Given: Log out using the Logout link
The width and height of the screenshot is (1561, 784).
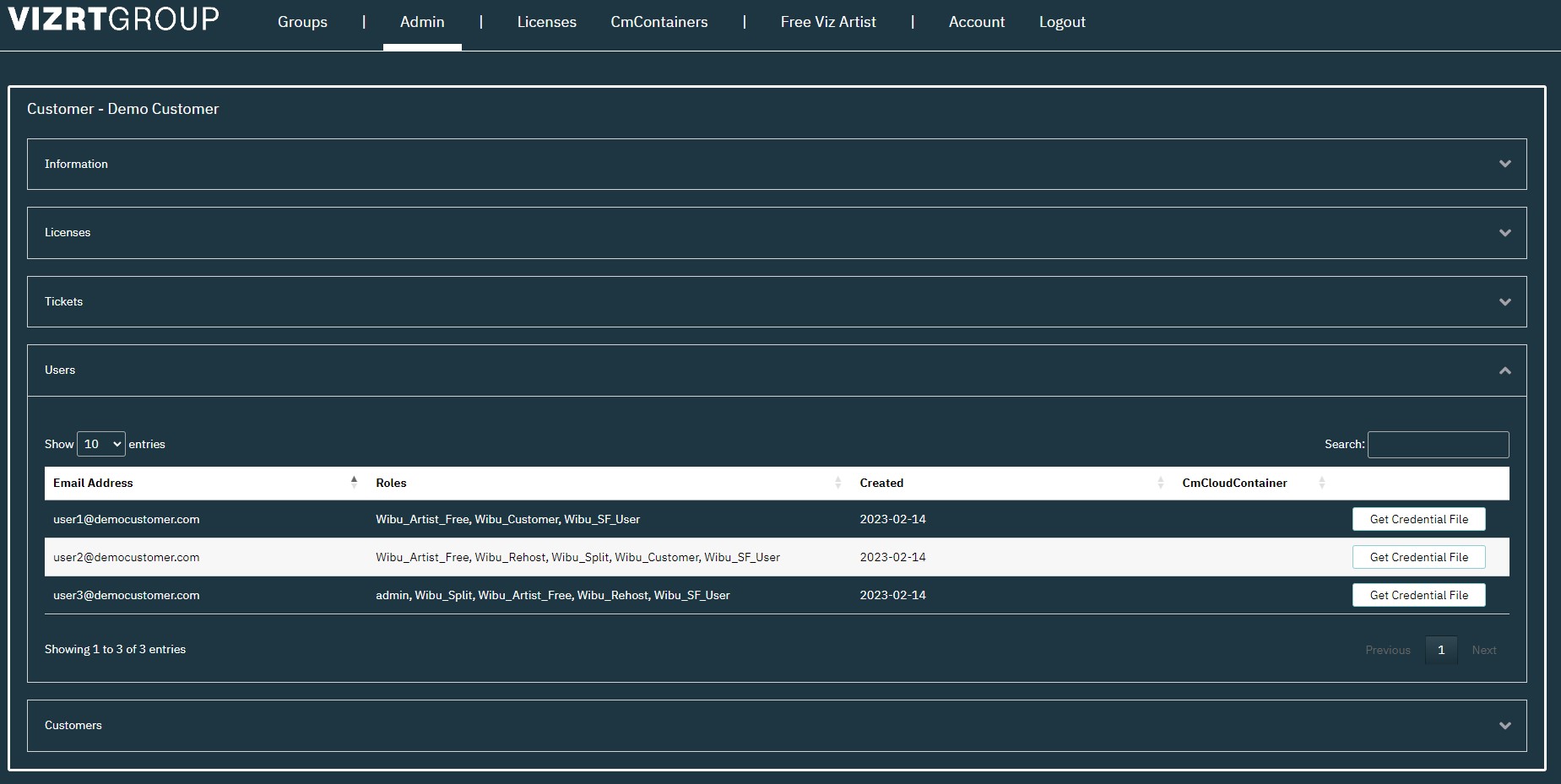Looking at the screenshot, I should [1062, 22].
